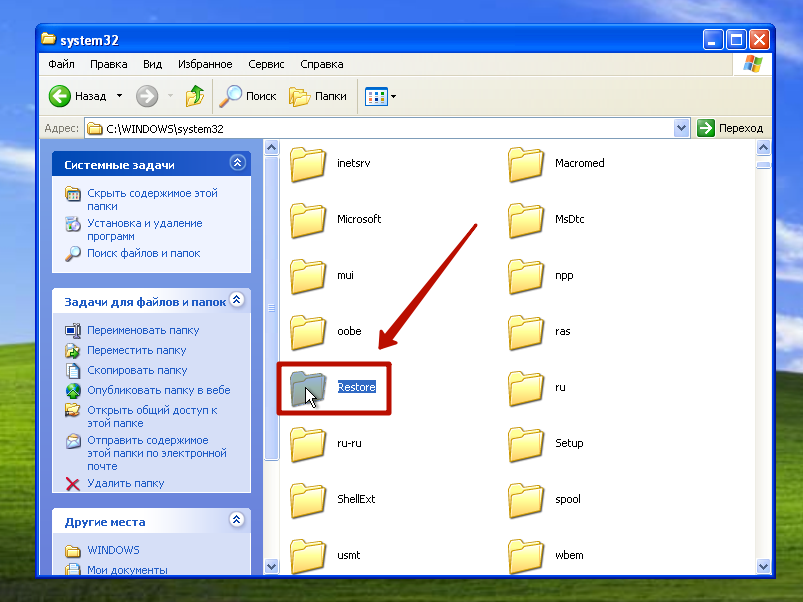Click Поиск файлов и папок link
This screenshot has height=602, width=803.
pos(143,253)
